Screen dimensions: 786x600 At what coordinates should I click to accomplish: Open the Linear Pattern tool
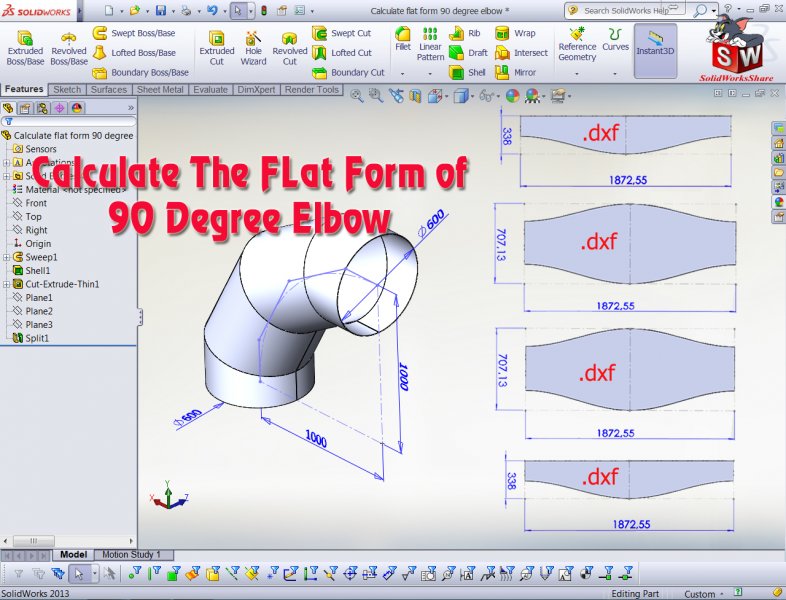[430, 44]
